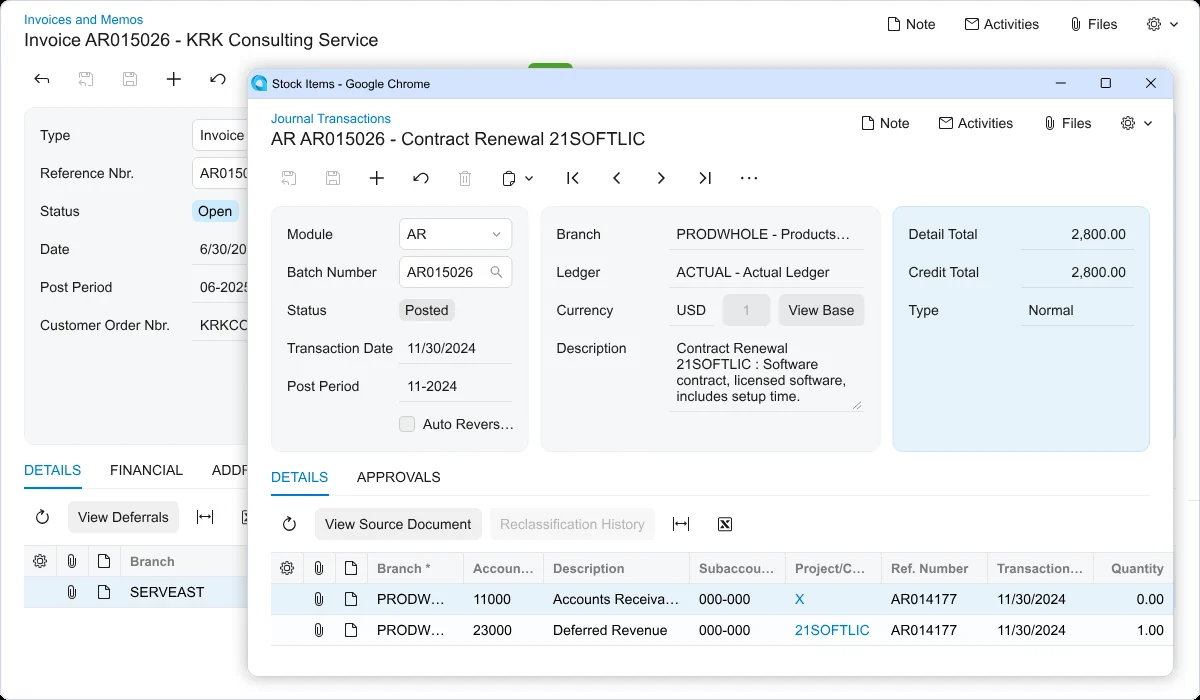Refresh the journal details grid
This screenshot has width=1200, height=700.
click(x=289, y=524)
